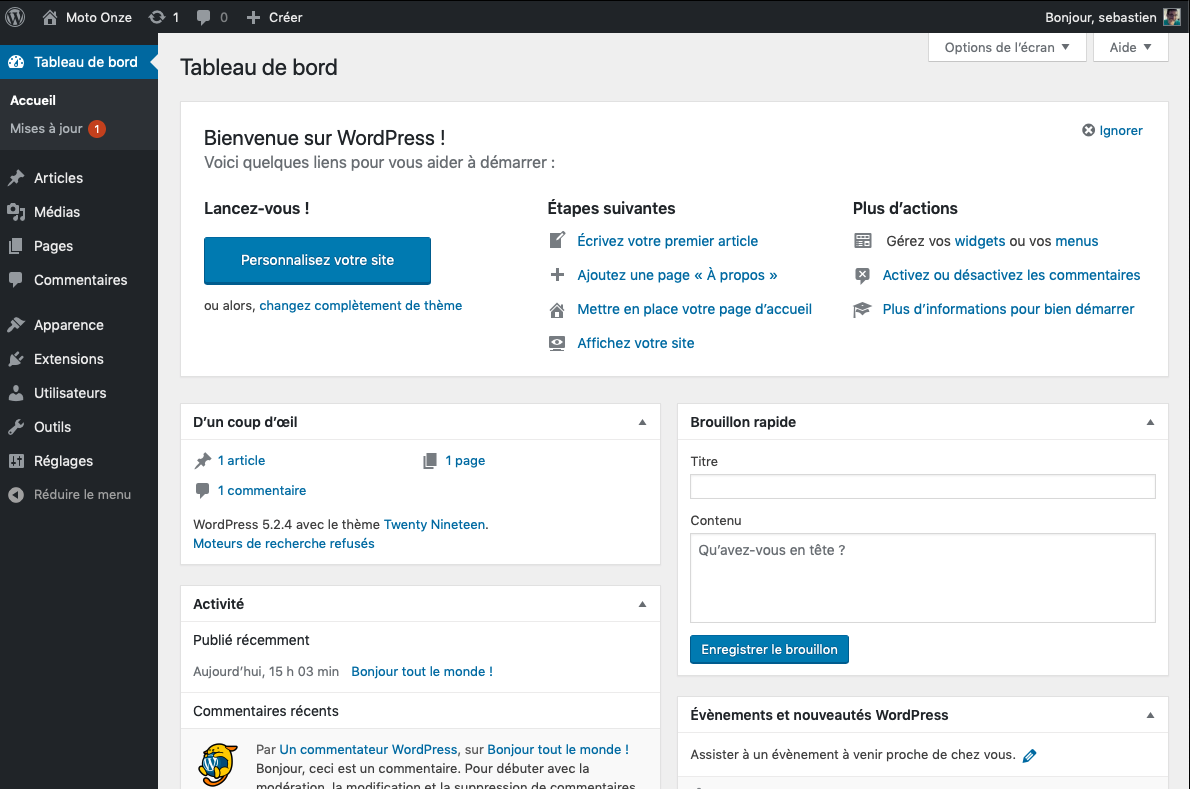
Task: Click the Moto Onze home icon
Action: click(x=50, y=17)
